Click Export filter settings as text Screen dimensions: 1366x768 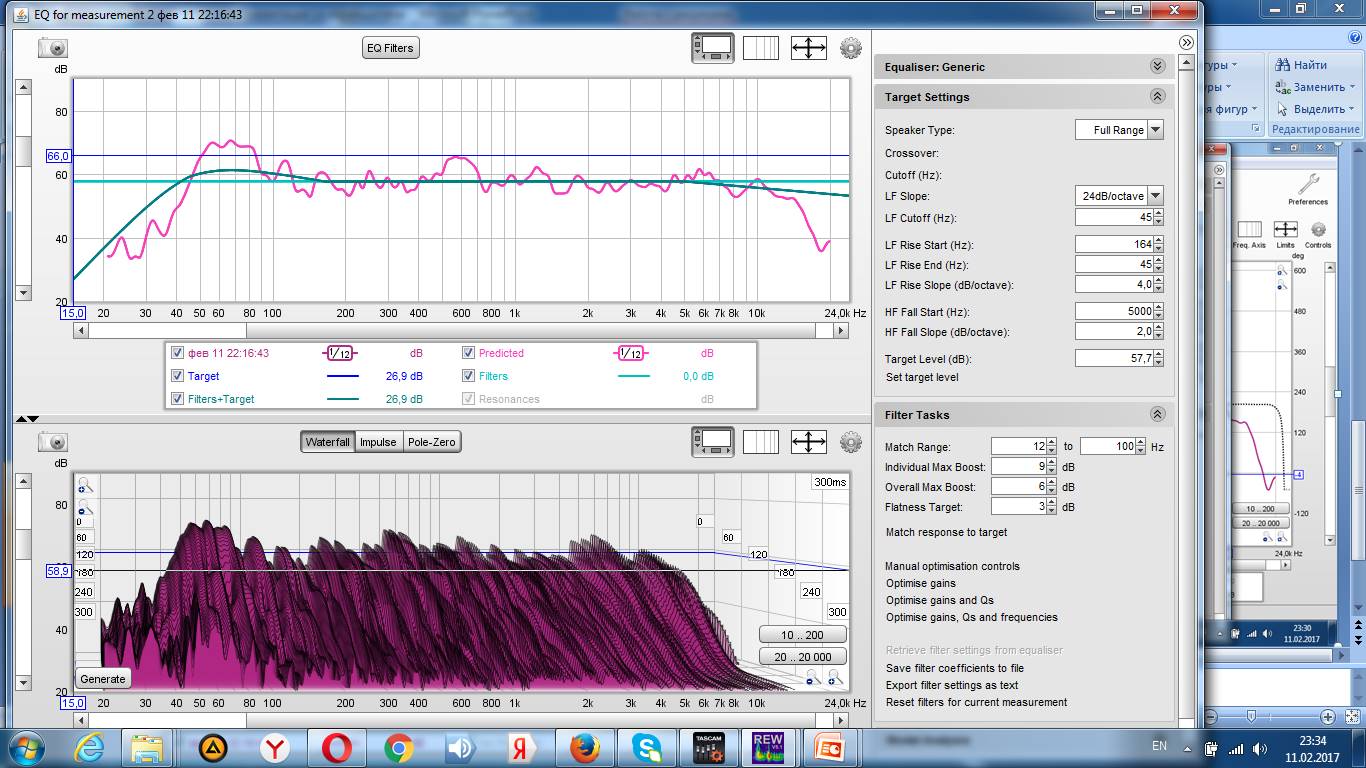pos(952,685)
